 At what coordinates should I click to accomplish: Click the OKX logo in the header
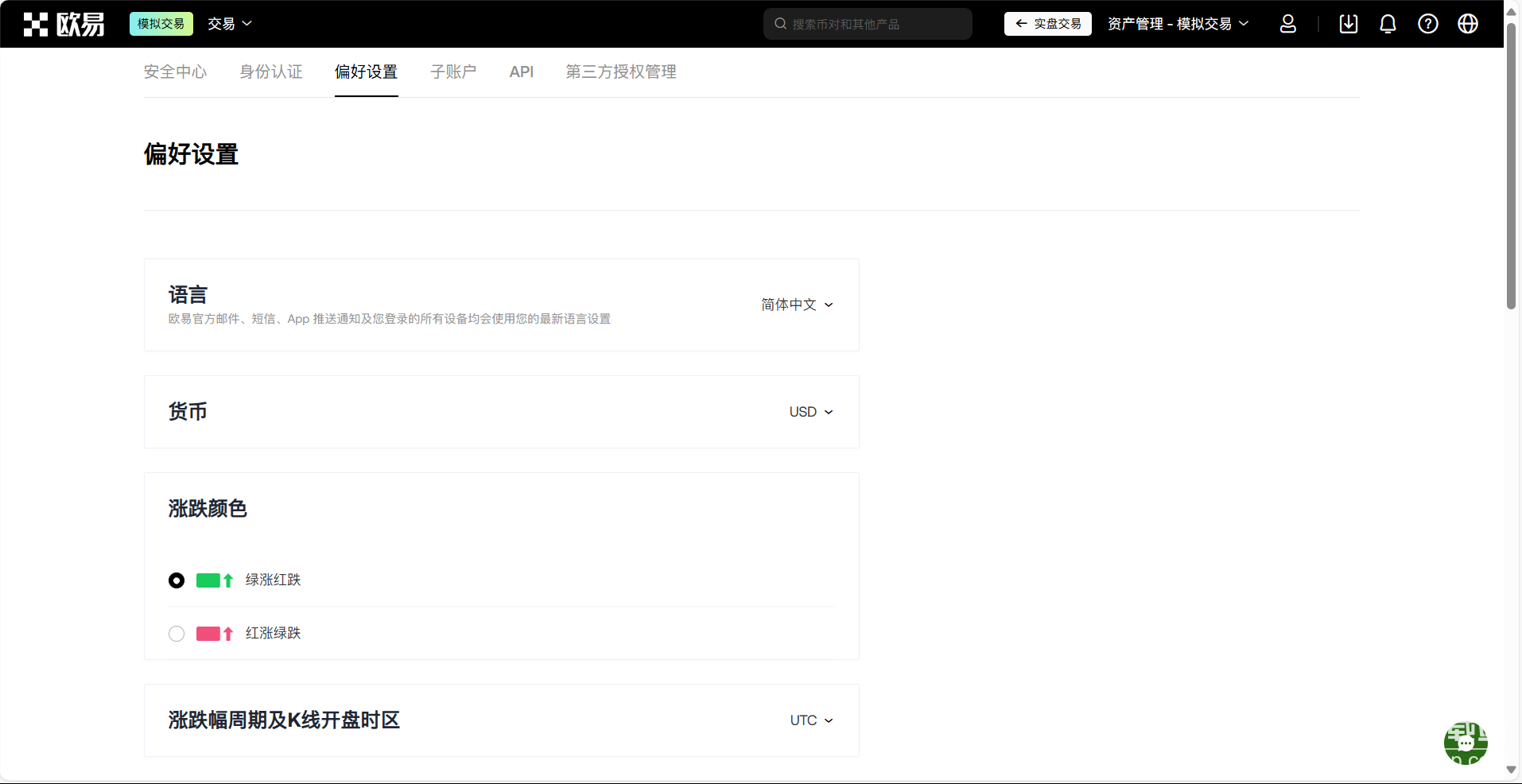[x=64, y=24]
